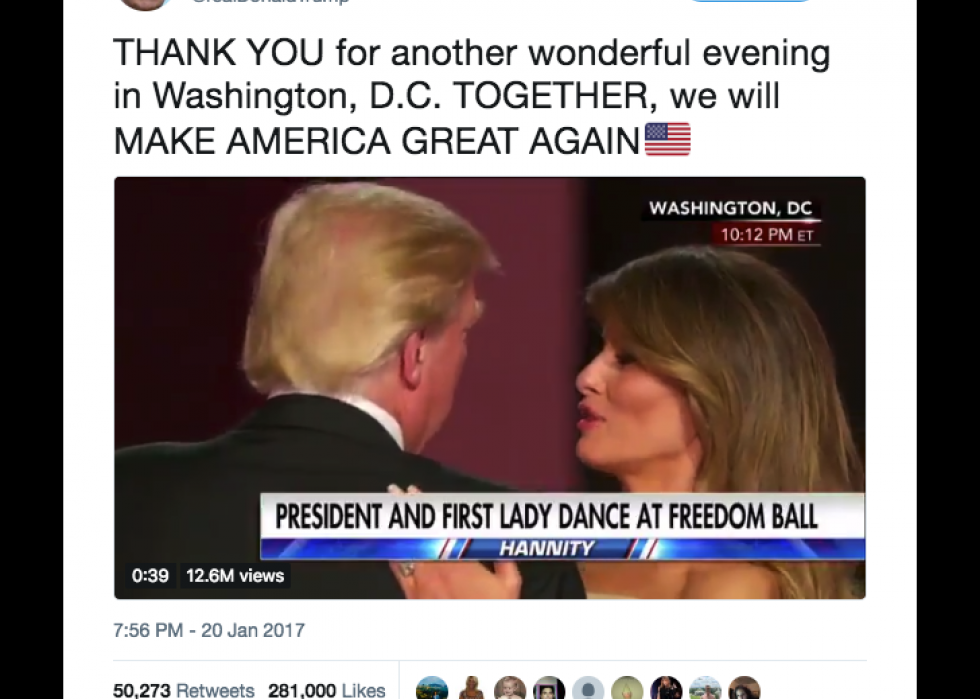Click the 12.6M views label
Image resolution: width=980 pixels, height=699 pixels.
(235, 575)
